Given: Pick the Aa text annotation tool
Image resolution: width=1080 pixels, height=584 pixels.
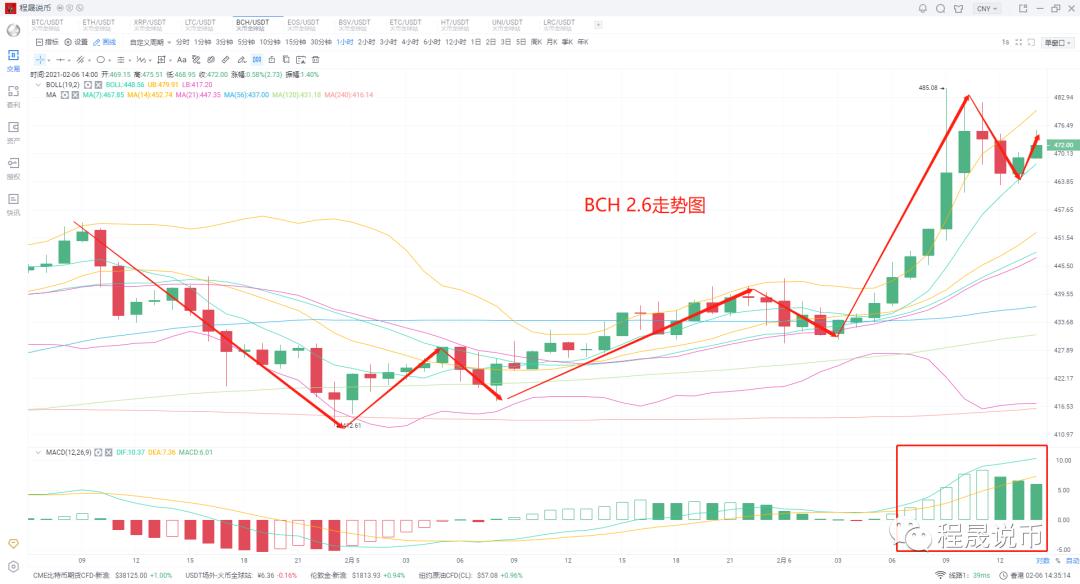Looking at the screenshot, I should coord(183,59).
